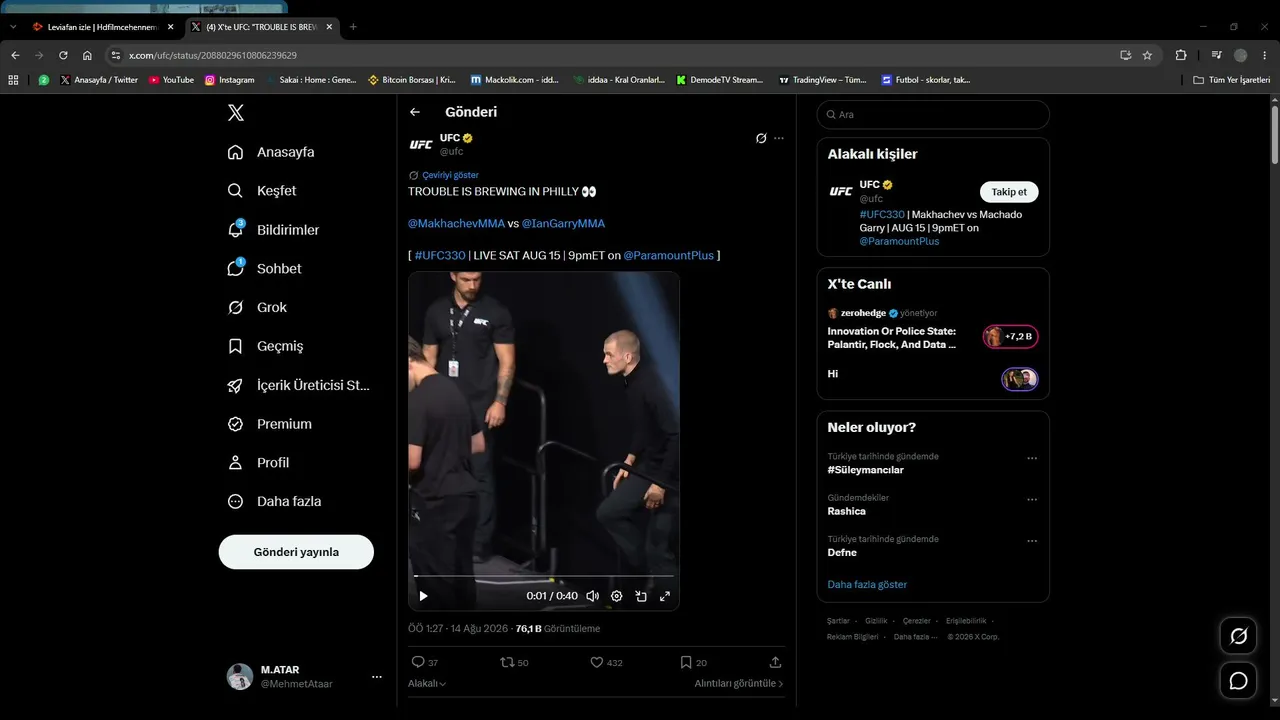This screenshot has width=1280, height=720.
Task: Open the @IanGarryMMA mention
Action: pyautogui.click(x=563, y=224)
